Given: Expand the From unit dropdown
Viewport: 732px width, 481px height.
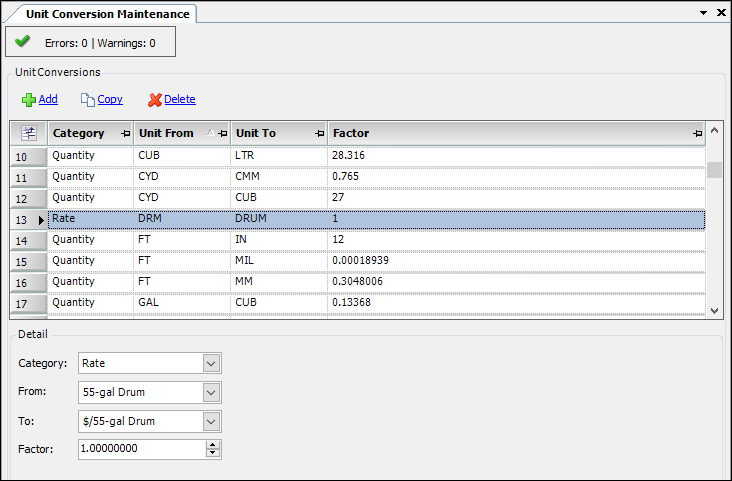Looking at the screenshot, I should pyautogui.click(x=210, y=393).
